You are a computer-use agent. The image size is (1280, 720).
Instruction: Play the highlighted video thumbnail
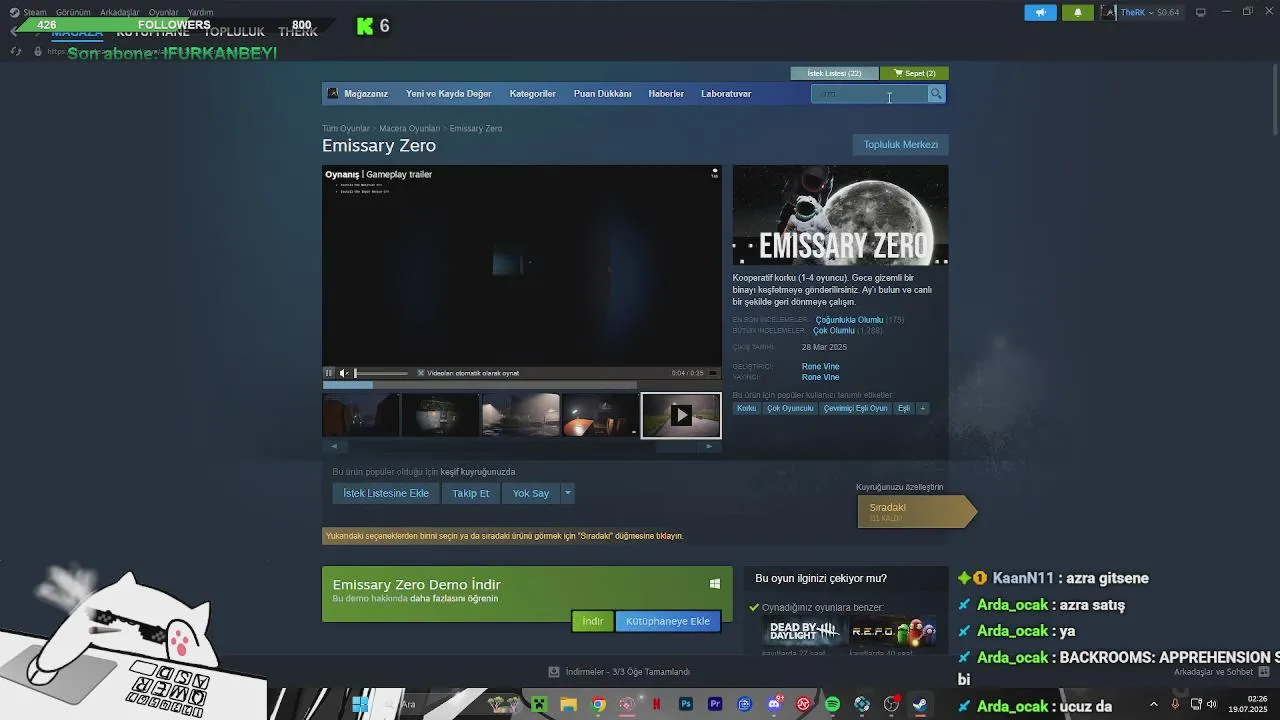(x=681, y=415)
